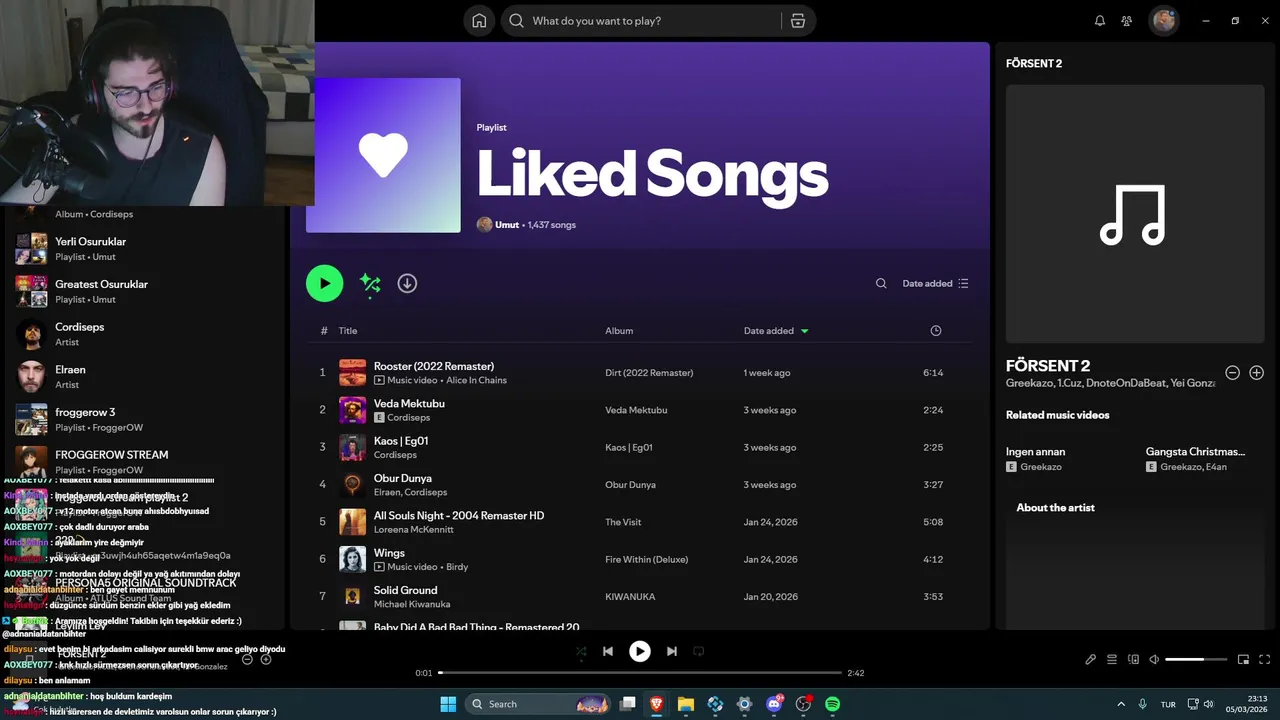Open the TUR language indicator
The height and width of the screenshot is (720, 1280).
(x=1168, y=705)
